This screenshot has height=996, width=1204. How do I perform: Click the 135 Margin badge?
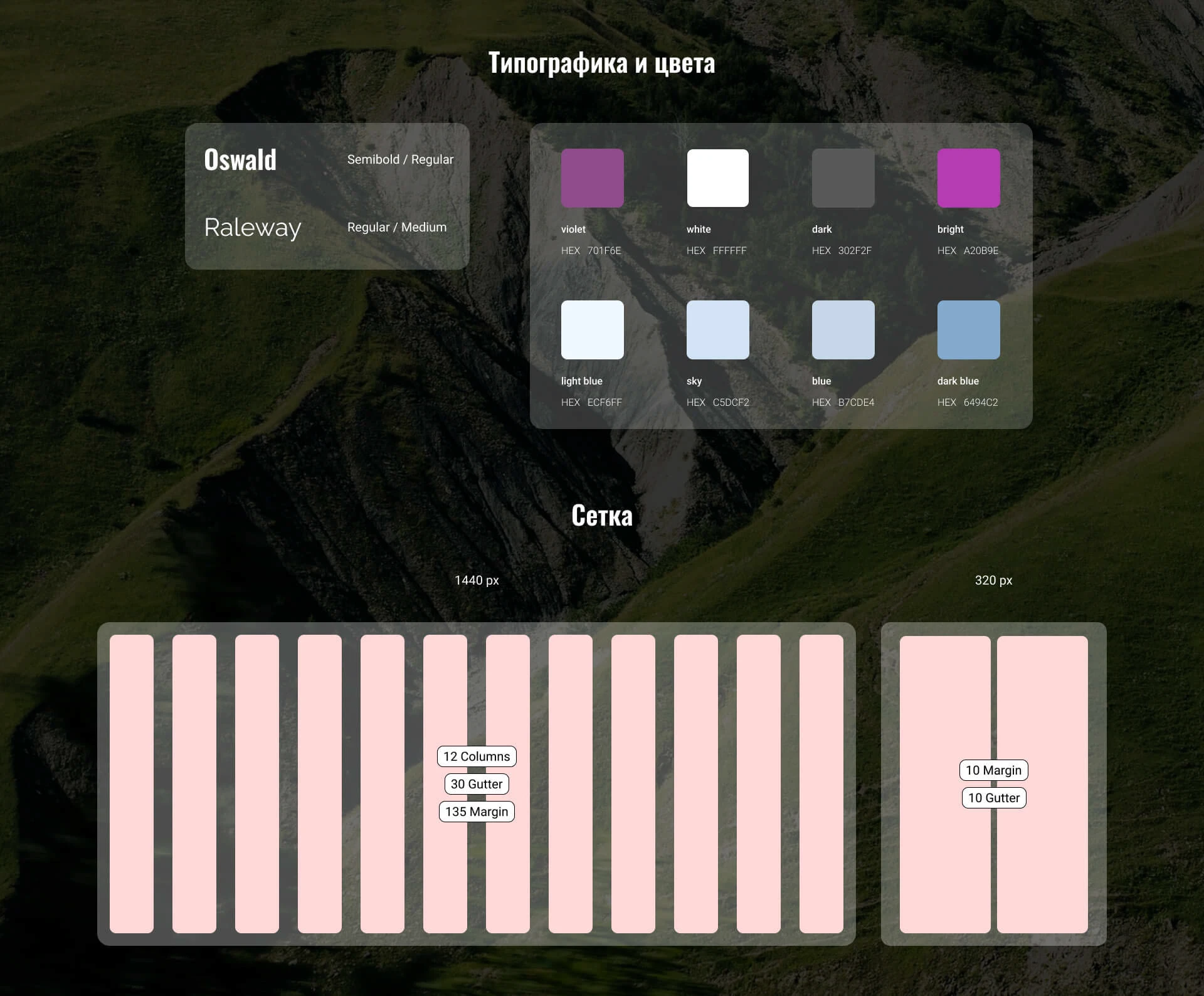point(477,812)
